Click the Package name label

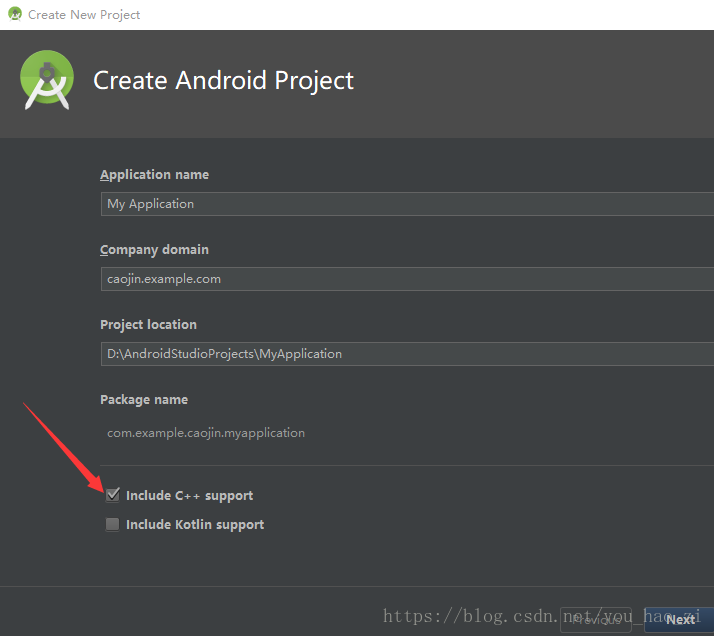coord(144,400)
